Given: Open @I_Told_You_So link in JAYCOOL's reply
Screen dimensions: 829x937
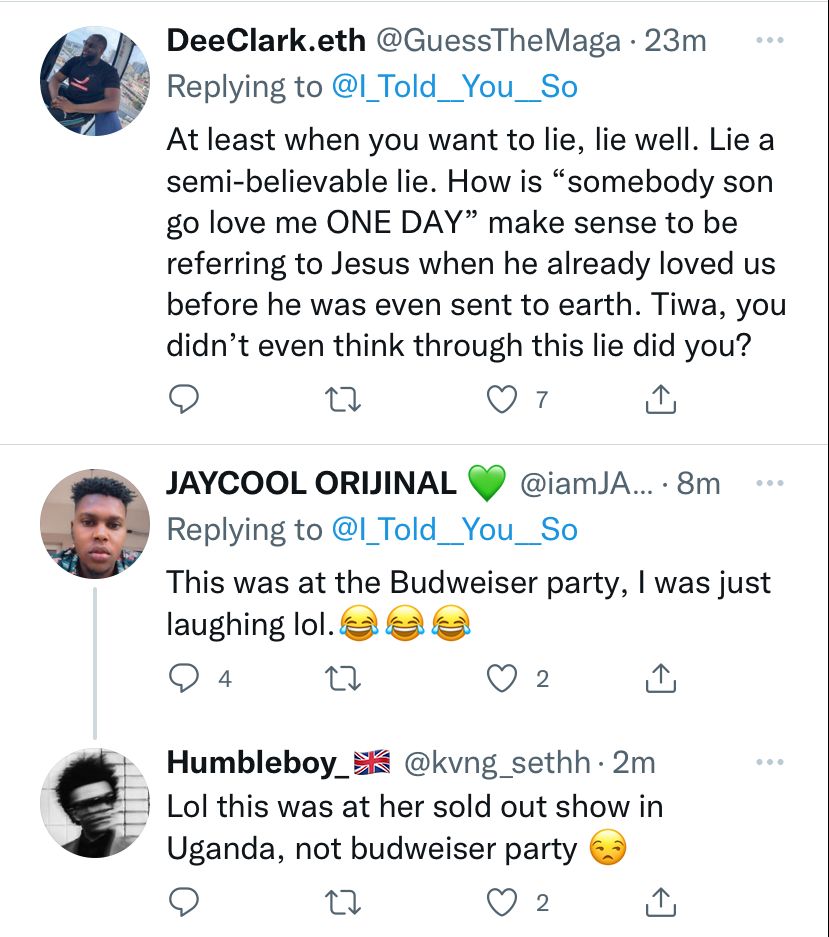Looking at the screenshot, I should point(454,530).
